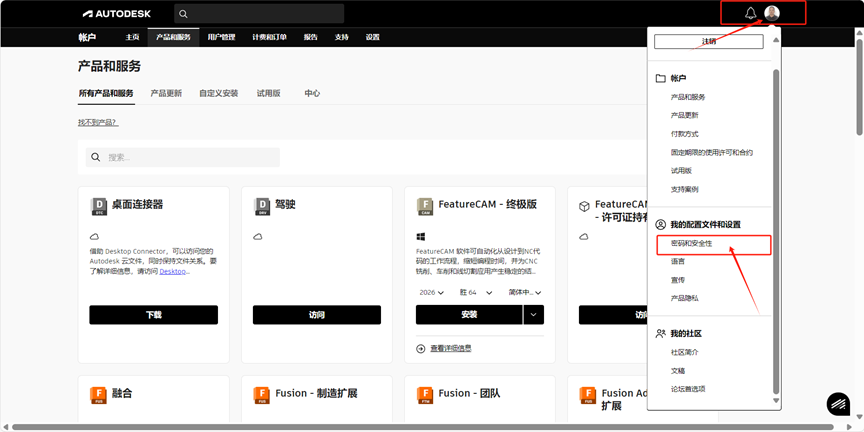Open the 简体中... language dropdown
Image resolution: width=864 pixels, height=432 pixels.
(x=525, y=293)
